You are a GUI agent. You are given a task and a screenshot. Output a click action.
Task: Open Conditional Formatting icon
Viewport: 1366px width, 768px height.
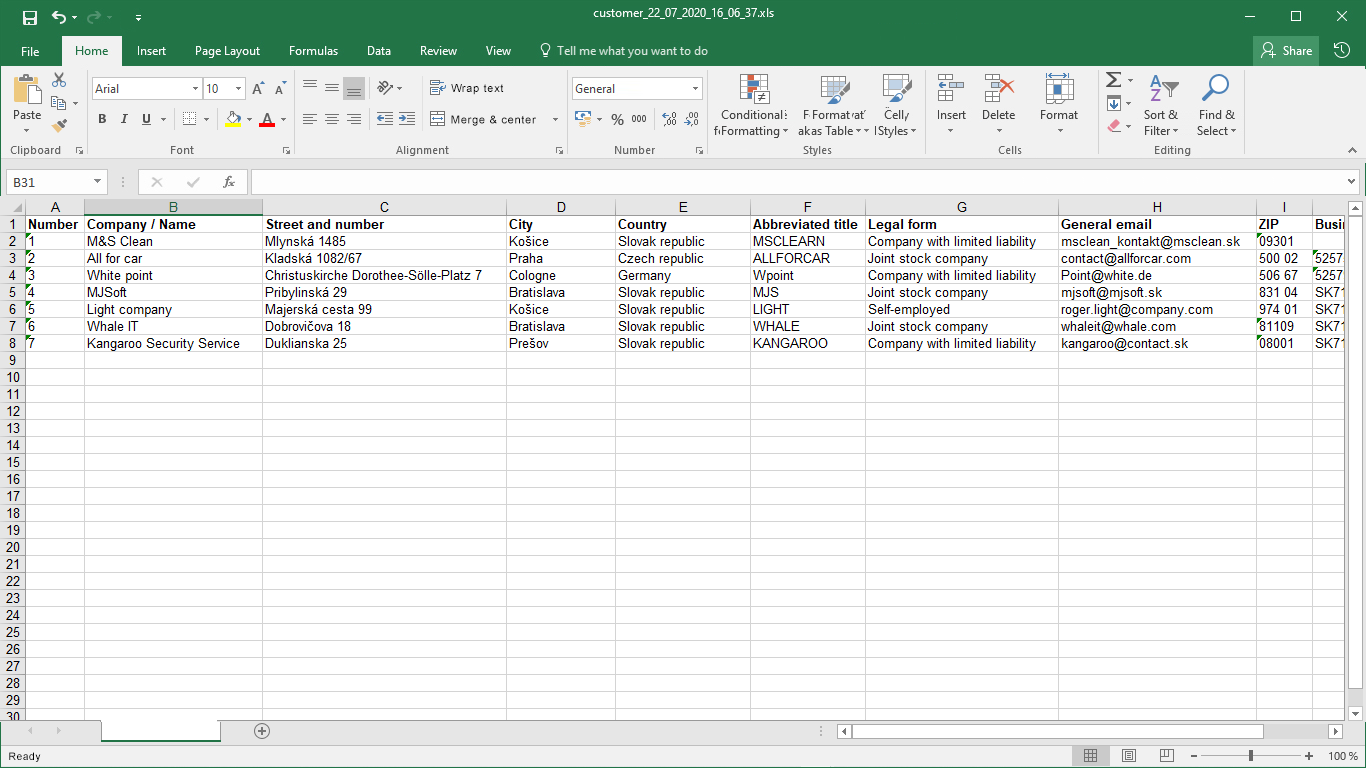point(754,89)
